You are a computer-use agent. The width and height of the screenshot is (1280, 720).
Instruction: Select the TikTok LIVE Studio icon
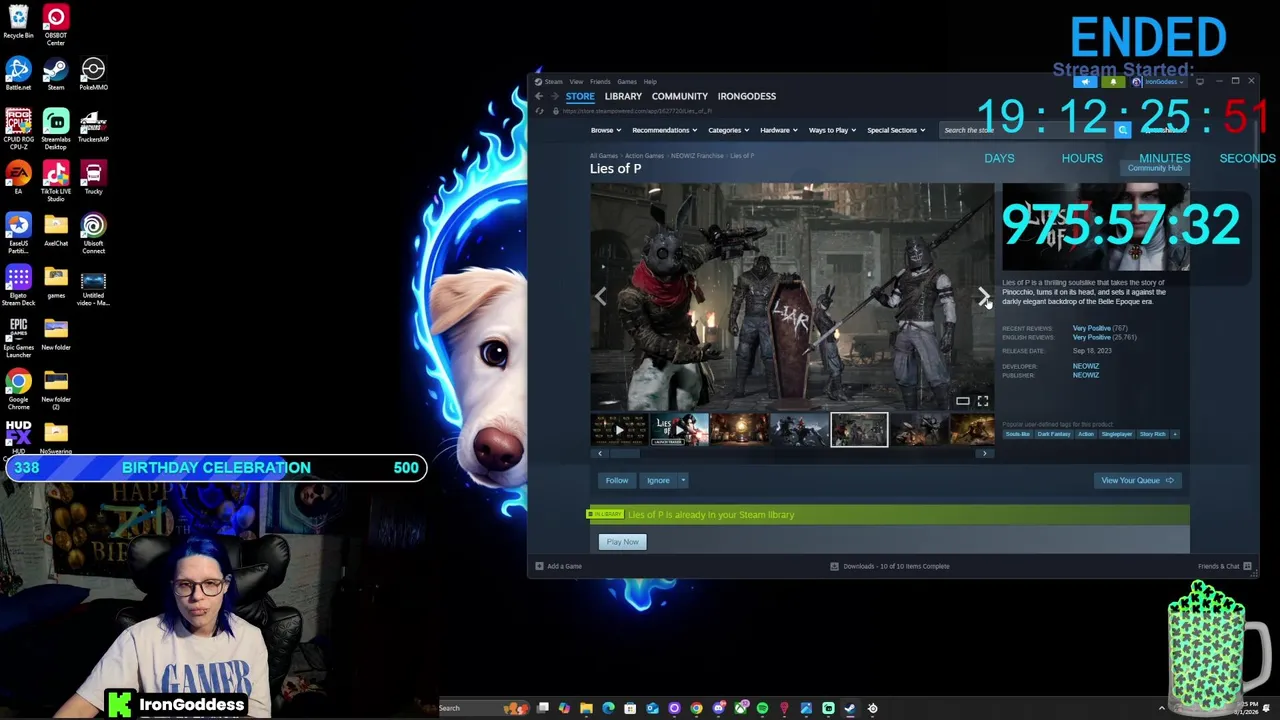pos(56,181)
